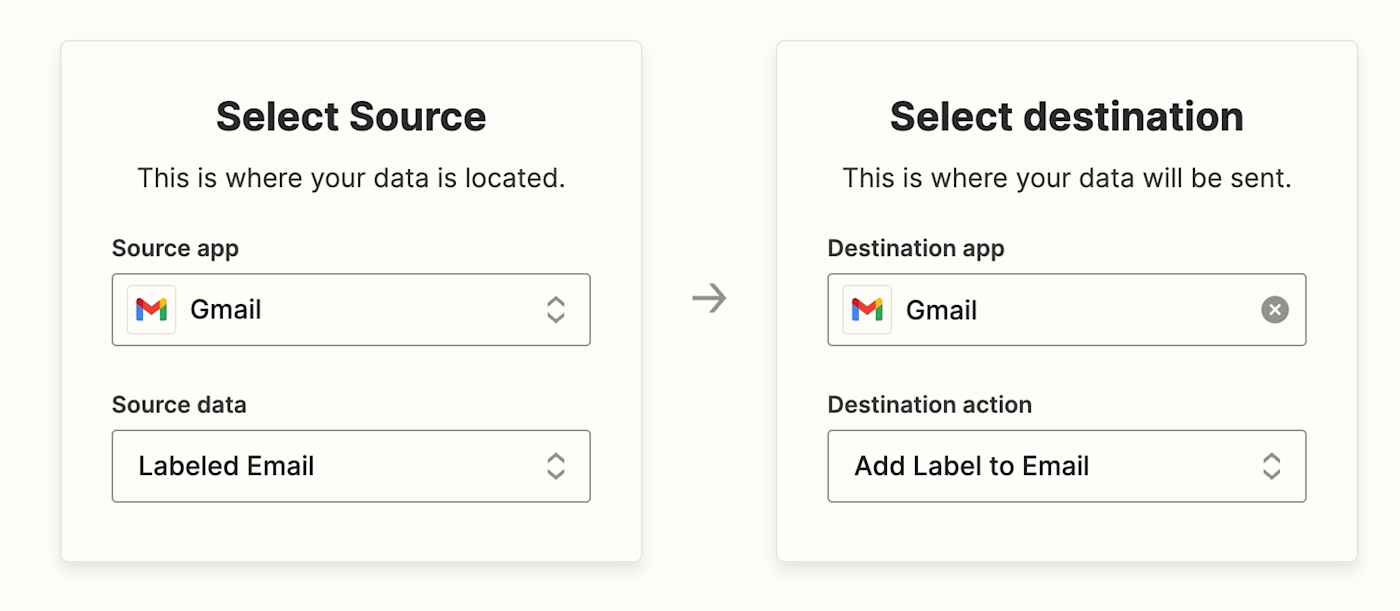Click the arrow icon between the two cards

tap(710, 296)
